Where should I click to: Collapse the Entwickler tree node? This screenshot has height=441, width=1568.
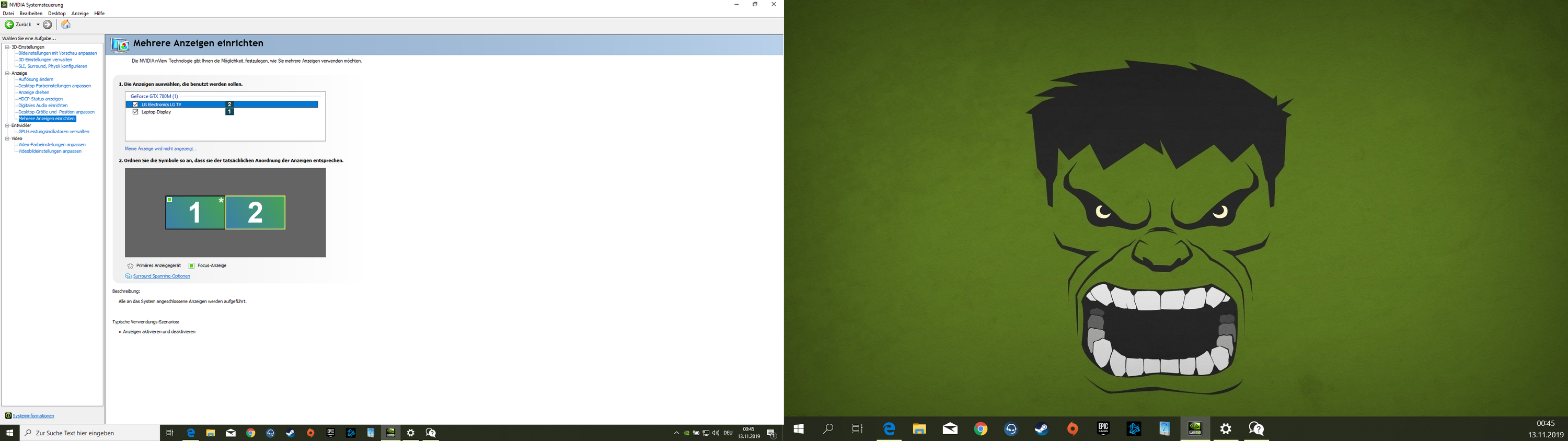coord(7,125)
